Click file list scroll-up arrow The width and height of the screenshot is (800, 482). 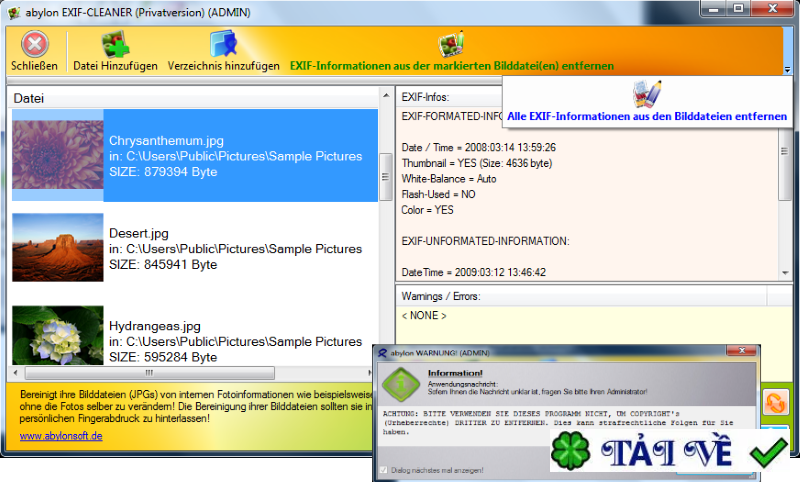click(x=386, y=95)
